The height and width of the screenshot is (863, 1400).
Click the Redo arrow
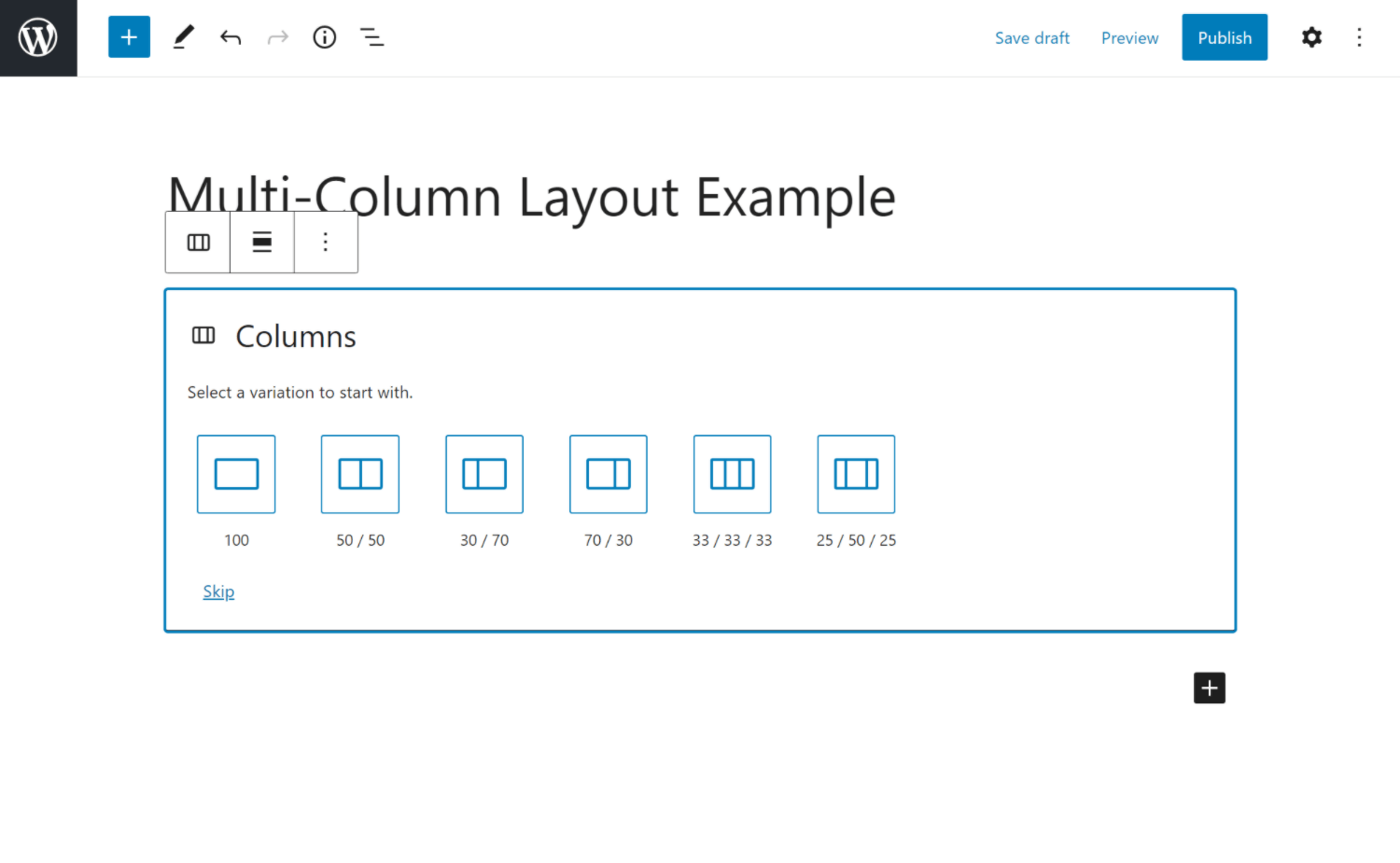pos(277,36)
